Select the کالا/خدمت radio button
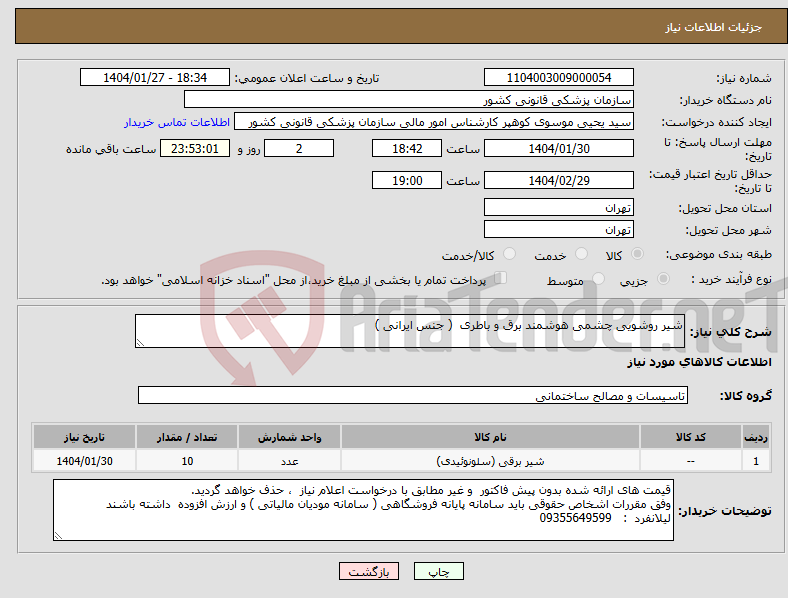 (x=509, y=254)
